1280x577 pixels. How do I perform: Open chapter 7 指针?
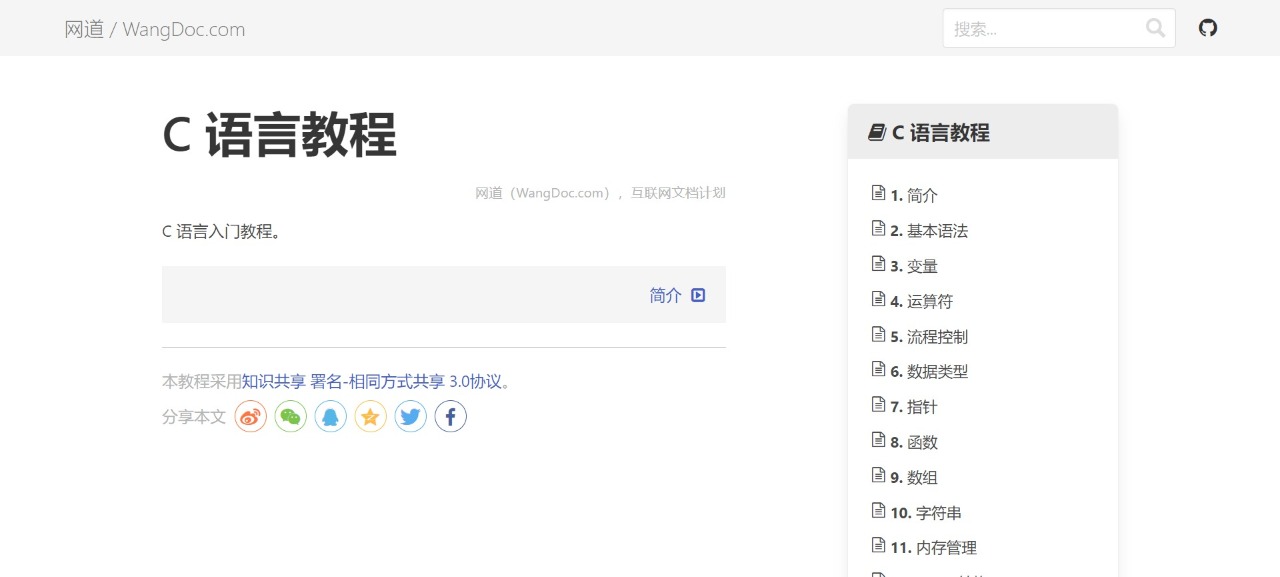(x=915, y=406)
